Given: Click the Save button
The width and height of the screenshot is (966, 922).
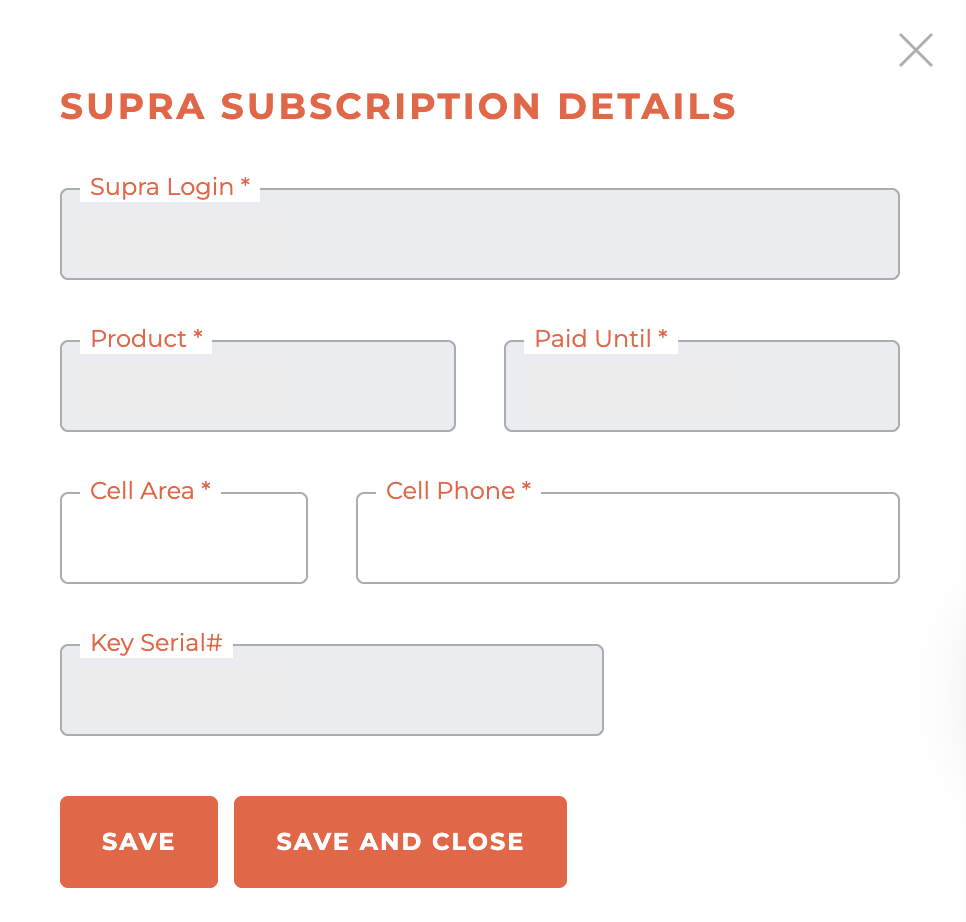Looking at the screenshot, I should pos(138,841).
